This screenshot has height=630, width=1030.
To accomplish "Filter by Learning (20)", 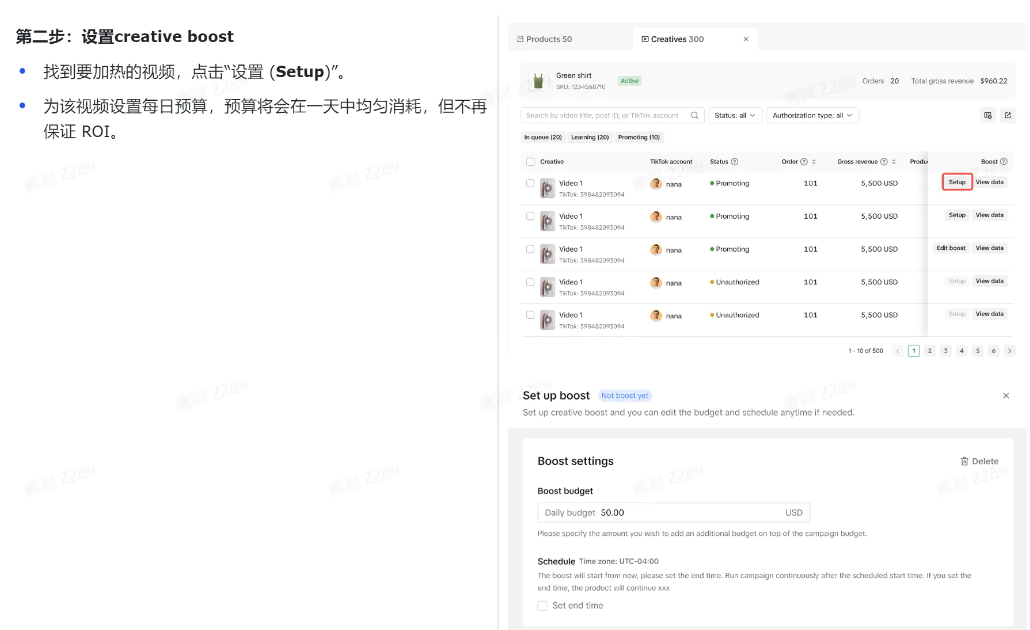I will pos(590,137).
